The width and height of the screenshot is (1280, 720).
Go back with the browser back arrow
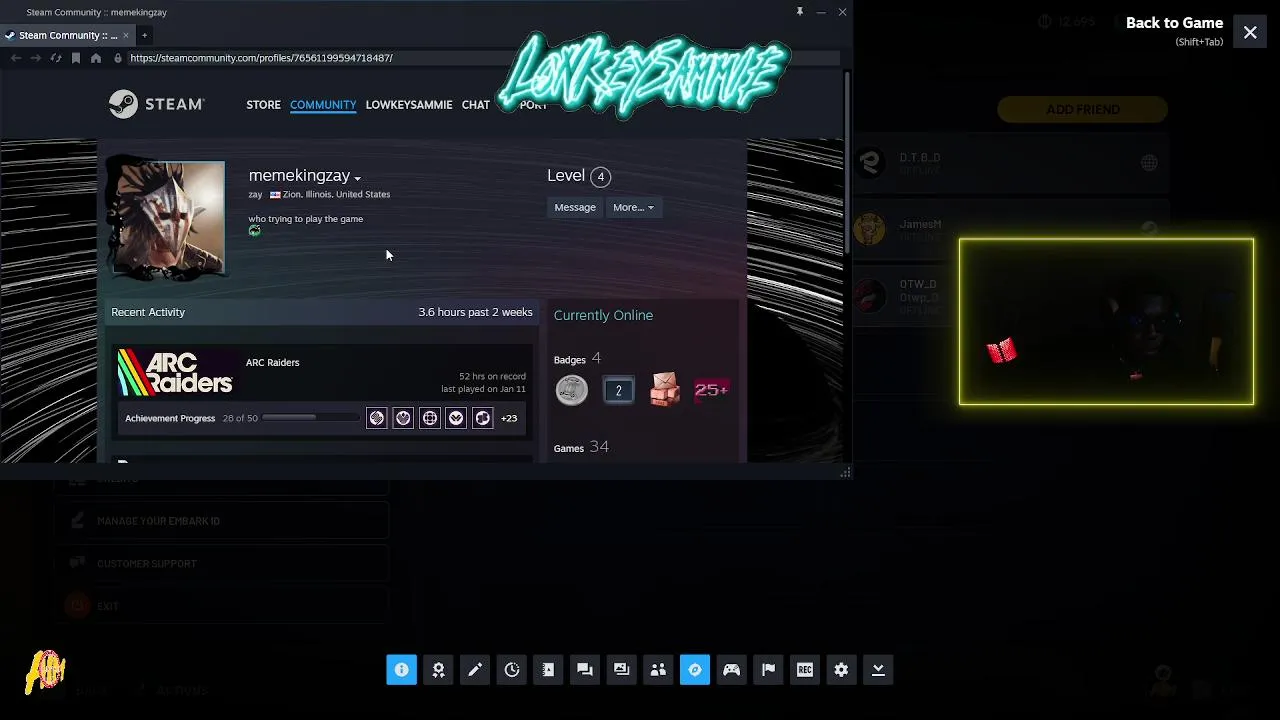[x=16, y=58]
